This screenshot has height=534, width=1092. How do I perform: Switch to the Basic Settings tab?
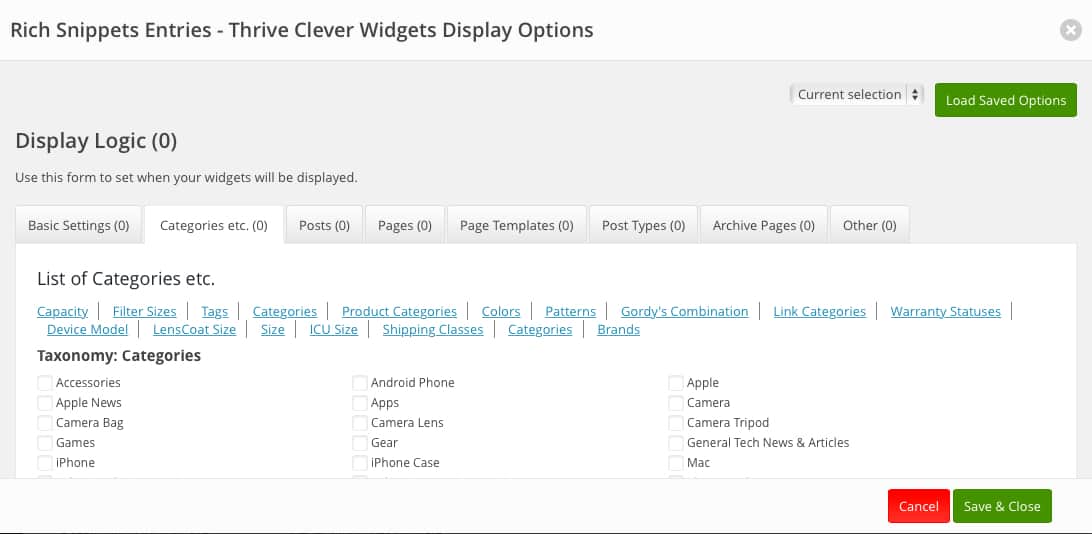79,225
